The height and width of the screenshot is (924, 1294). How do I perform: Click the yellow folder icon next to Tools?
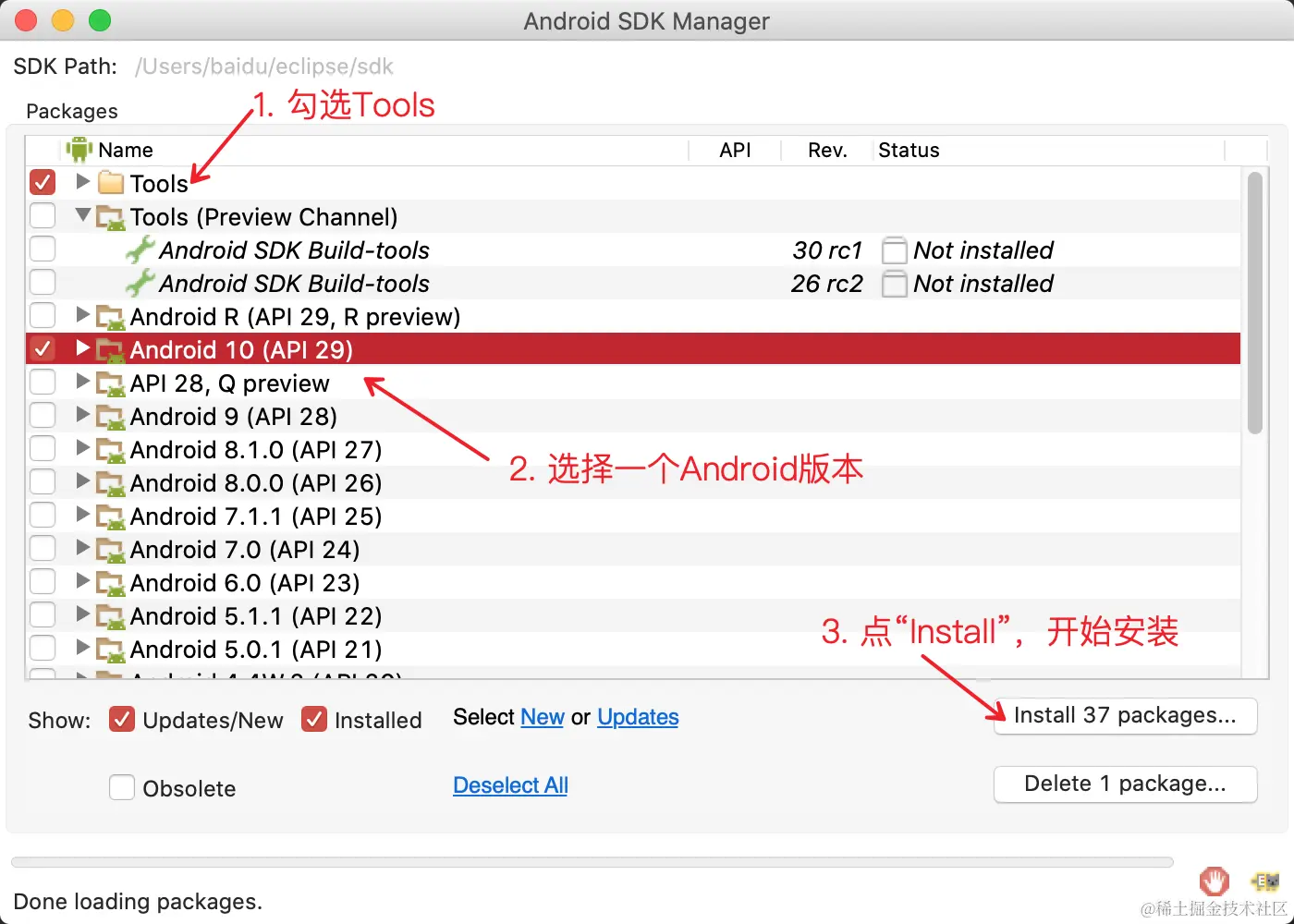(110, 182)
